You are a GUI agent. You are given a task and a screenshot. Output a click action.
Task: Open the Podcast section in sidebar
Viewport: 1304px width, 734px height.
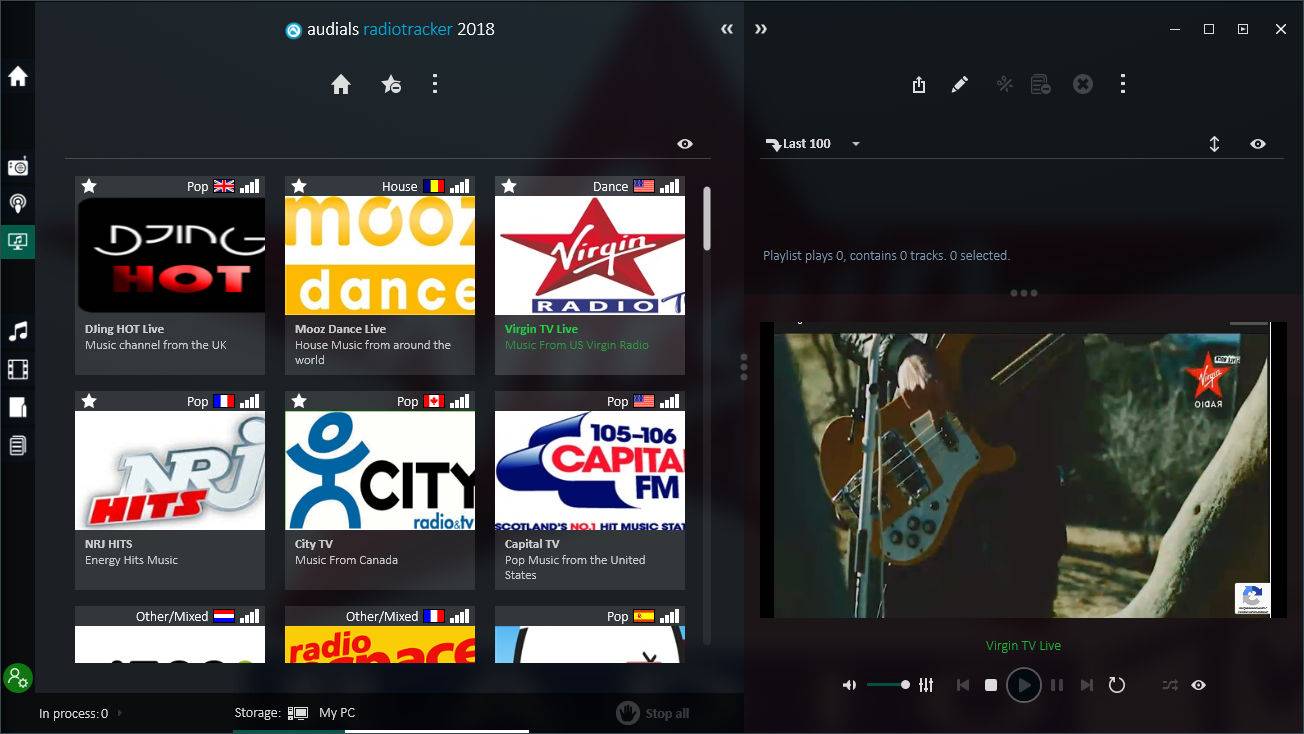18,203
